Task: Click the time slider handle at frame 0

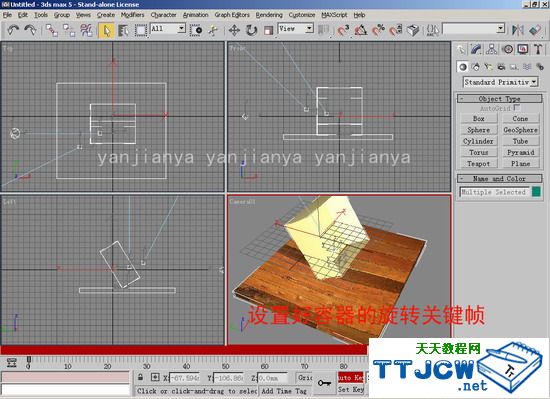Action: pos(29,360)
